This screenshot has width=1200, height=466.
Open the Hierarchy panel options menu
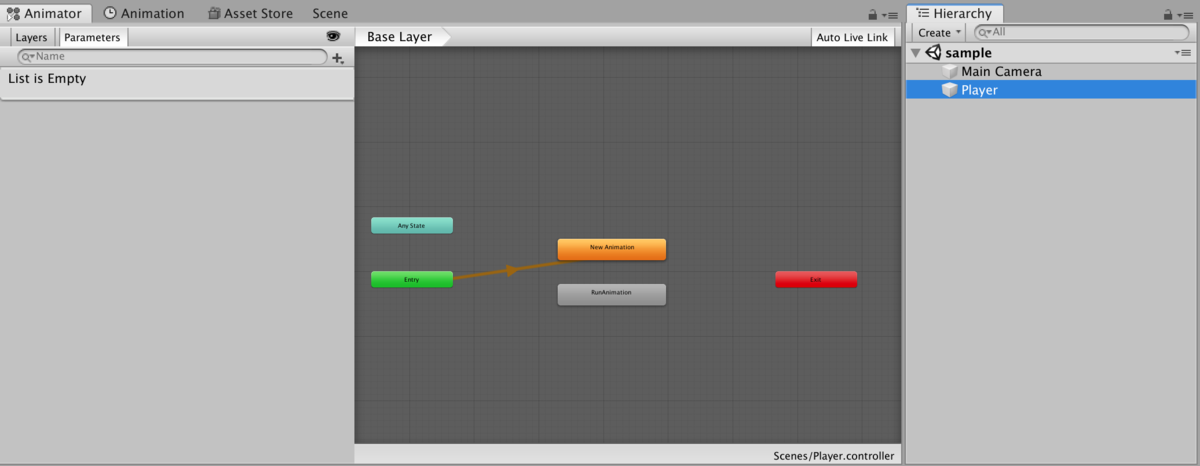[1186, 15]
